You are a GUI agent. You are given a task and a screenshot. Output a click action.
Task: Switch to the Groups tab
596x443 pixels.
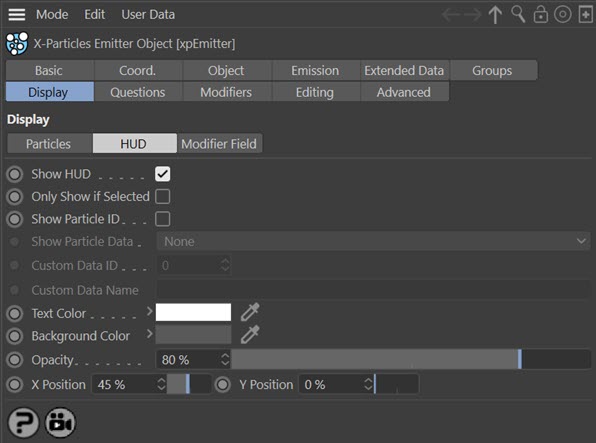pos(493,70)
